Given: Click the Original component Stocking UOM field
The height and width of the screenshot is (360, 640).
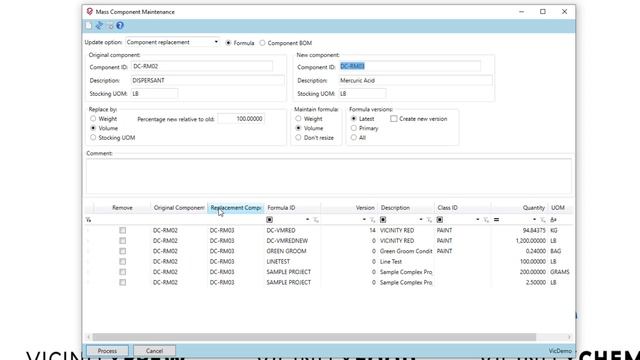Looking at the screenshot, I should [x=154, y=93].
